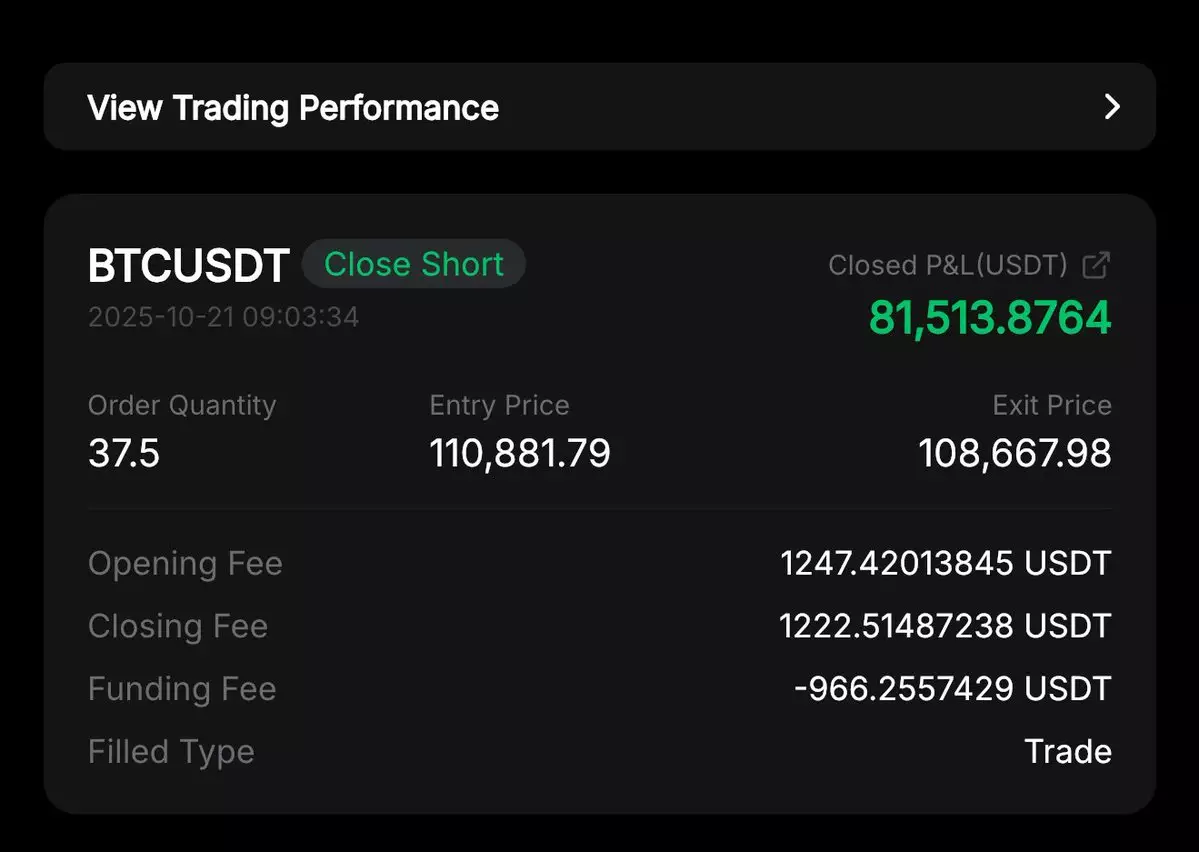
Task: Click the Close Short badge
Action: 413,264
